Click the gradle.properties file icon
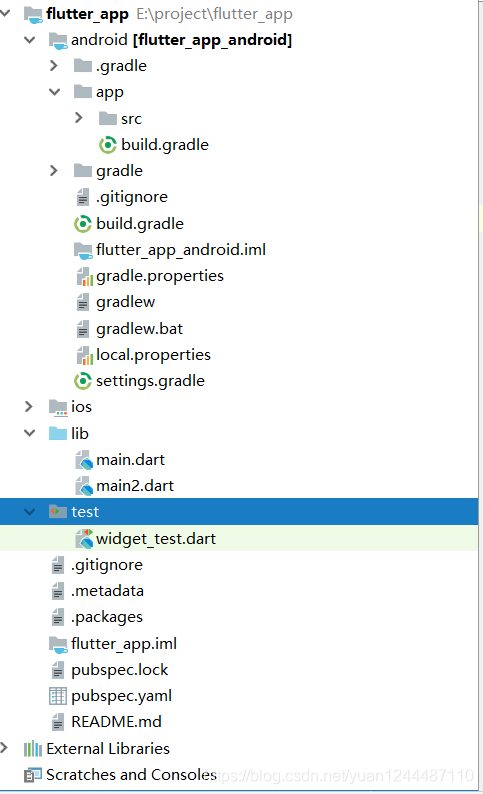The image size is (483, 794). [84, 276]
